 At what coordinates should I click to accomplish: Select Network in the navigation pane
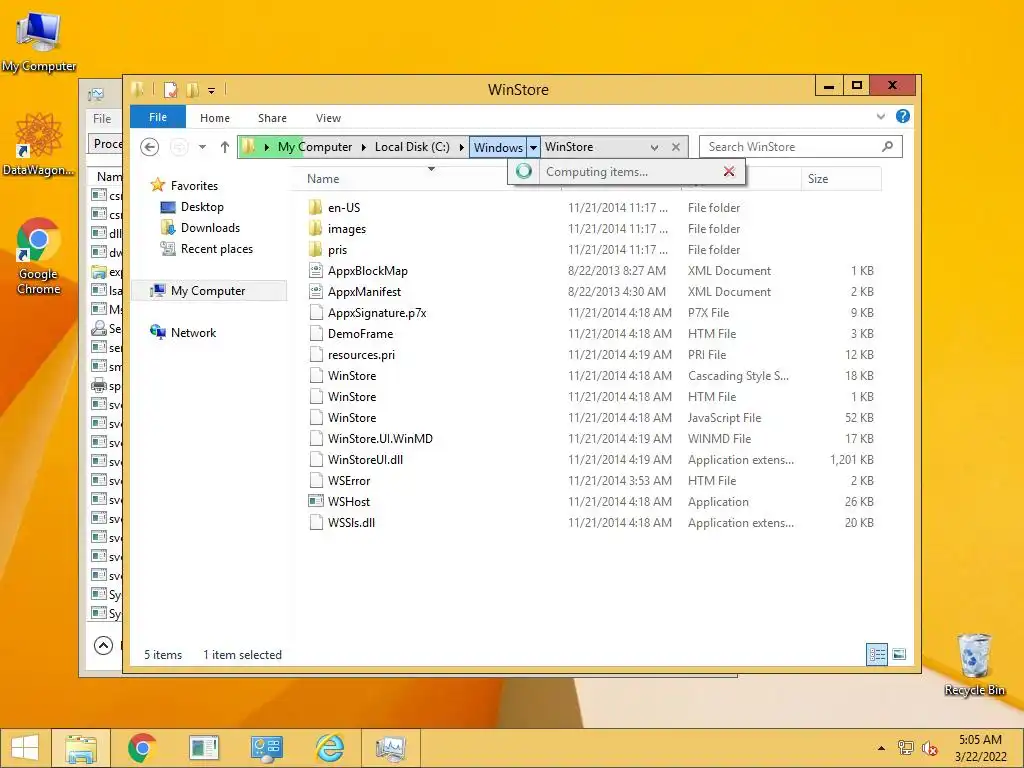[x=193, y=332]
